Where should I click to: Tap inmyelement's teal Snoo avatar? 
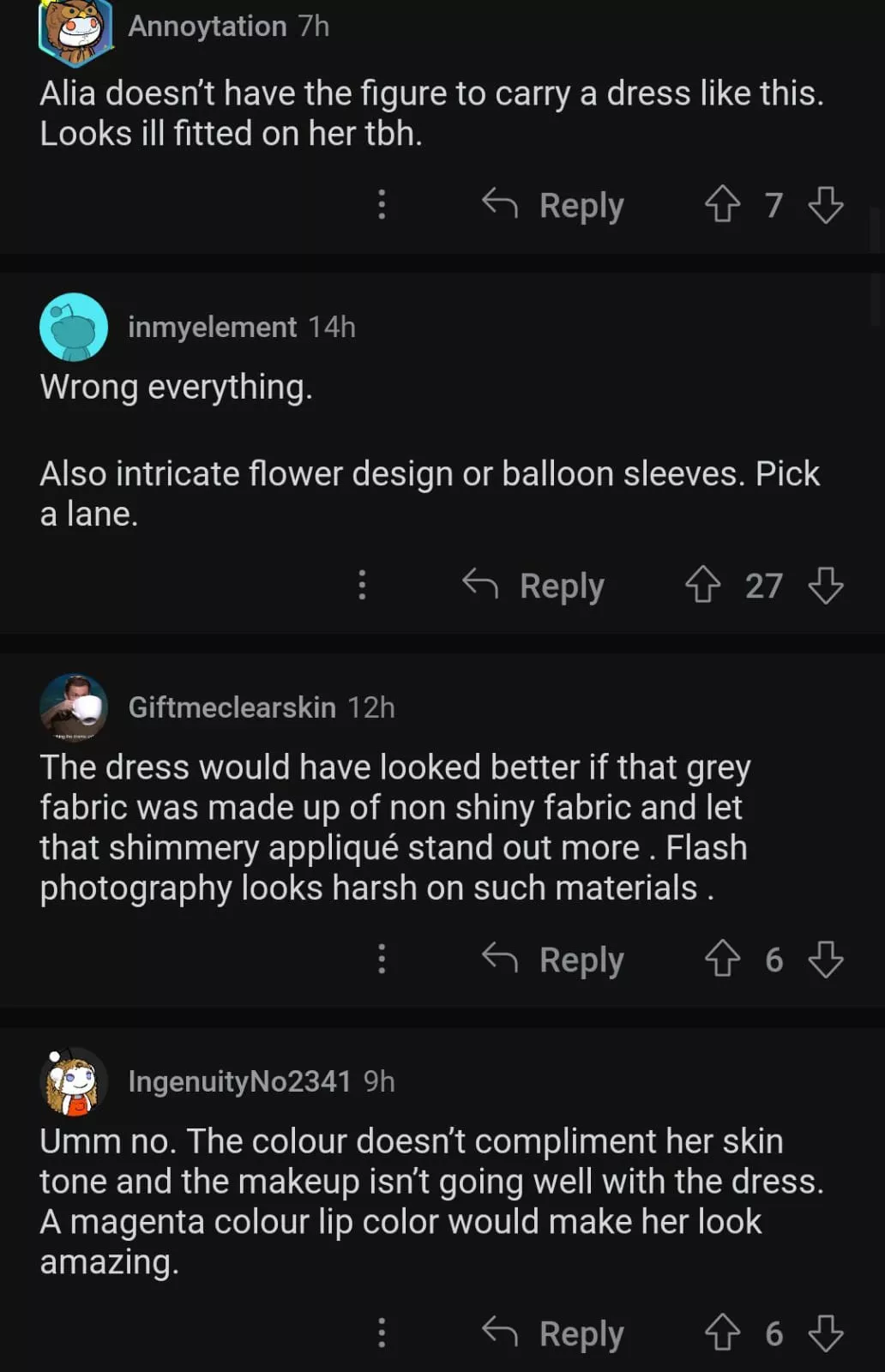[74, 327]
